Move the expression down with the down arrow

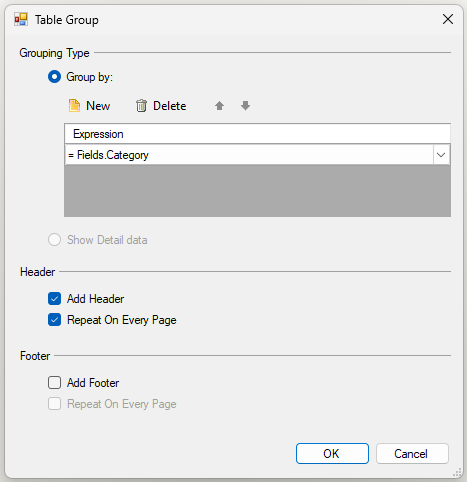[x=245, y=106]
